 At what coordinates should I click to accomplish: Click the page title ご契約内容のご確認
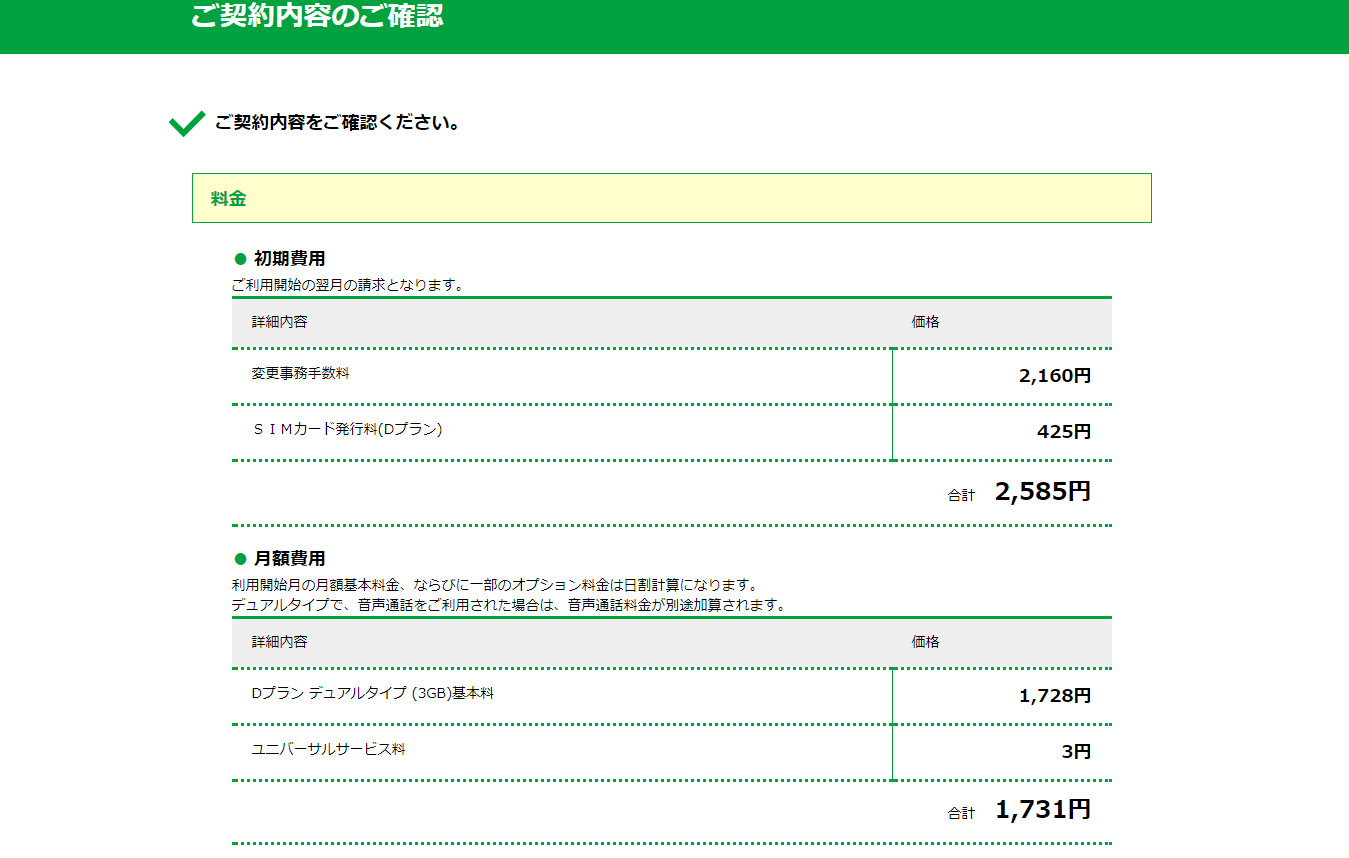click(317, 16)
